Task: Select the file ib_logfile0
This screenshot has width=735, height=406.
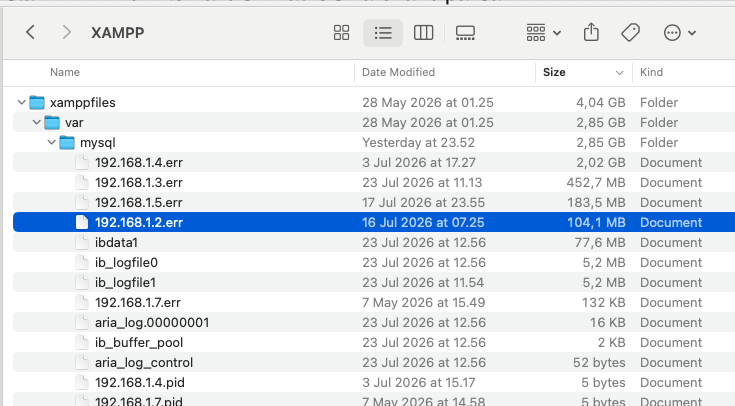Action: [374, 263]
